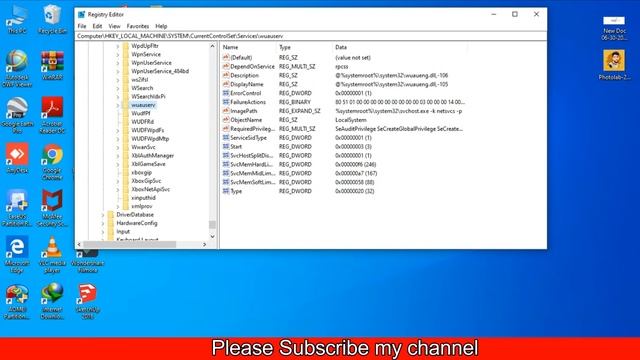Expand the WwanSvc key chevron

[x=118, y=147]
